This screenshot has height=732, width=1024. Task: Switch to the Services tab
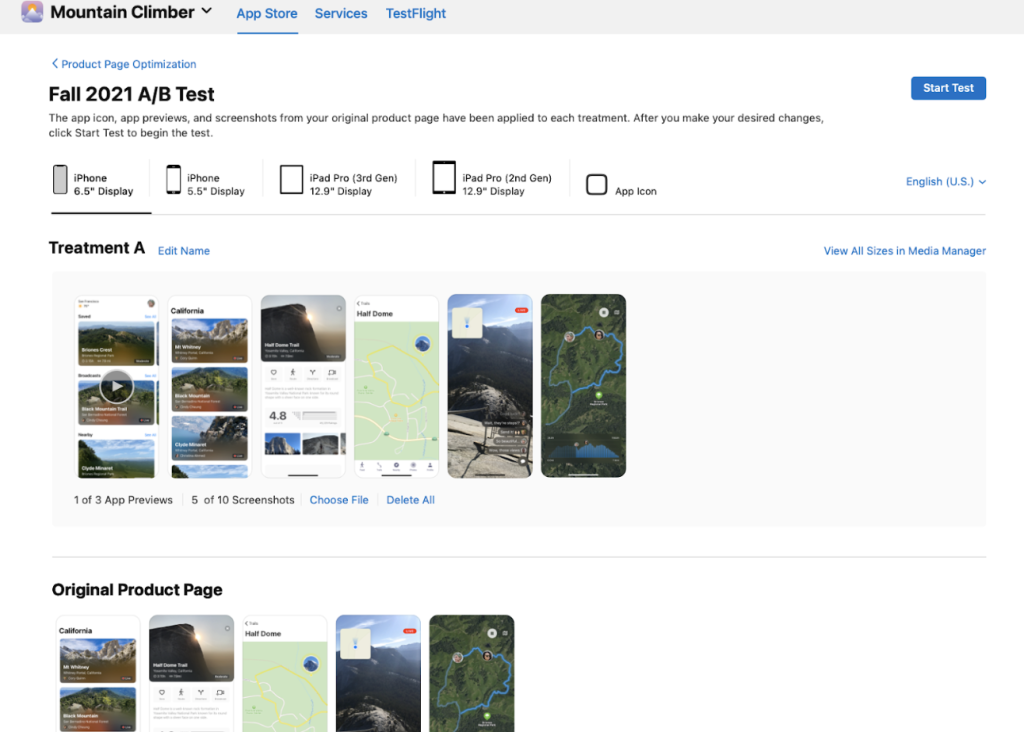[341, 14]
